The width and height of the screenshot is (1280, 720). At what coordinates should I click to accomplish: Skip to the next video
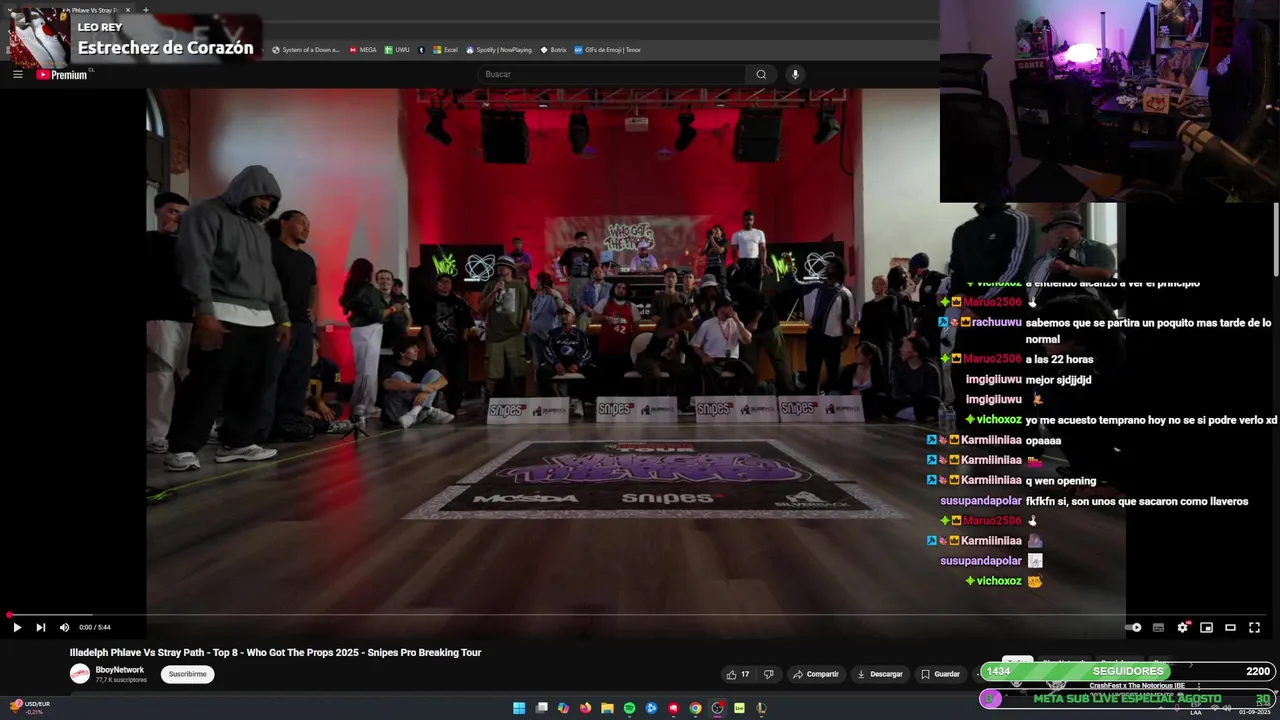(40, 628)
